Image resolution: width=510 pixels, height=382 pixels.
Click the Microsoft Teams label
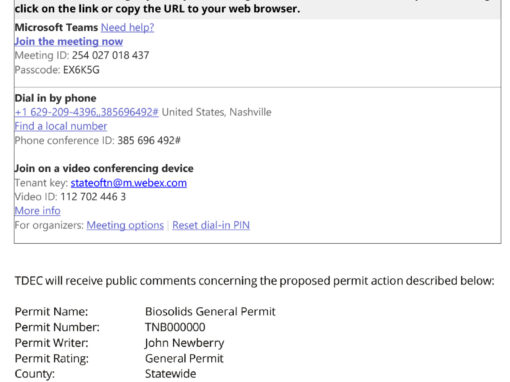56,27
